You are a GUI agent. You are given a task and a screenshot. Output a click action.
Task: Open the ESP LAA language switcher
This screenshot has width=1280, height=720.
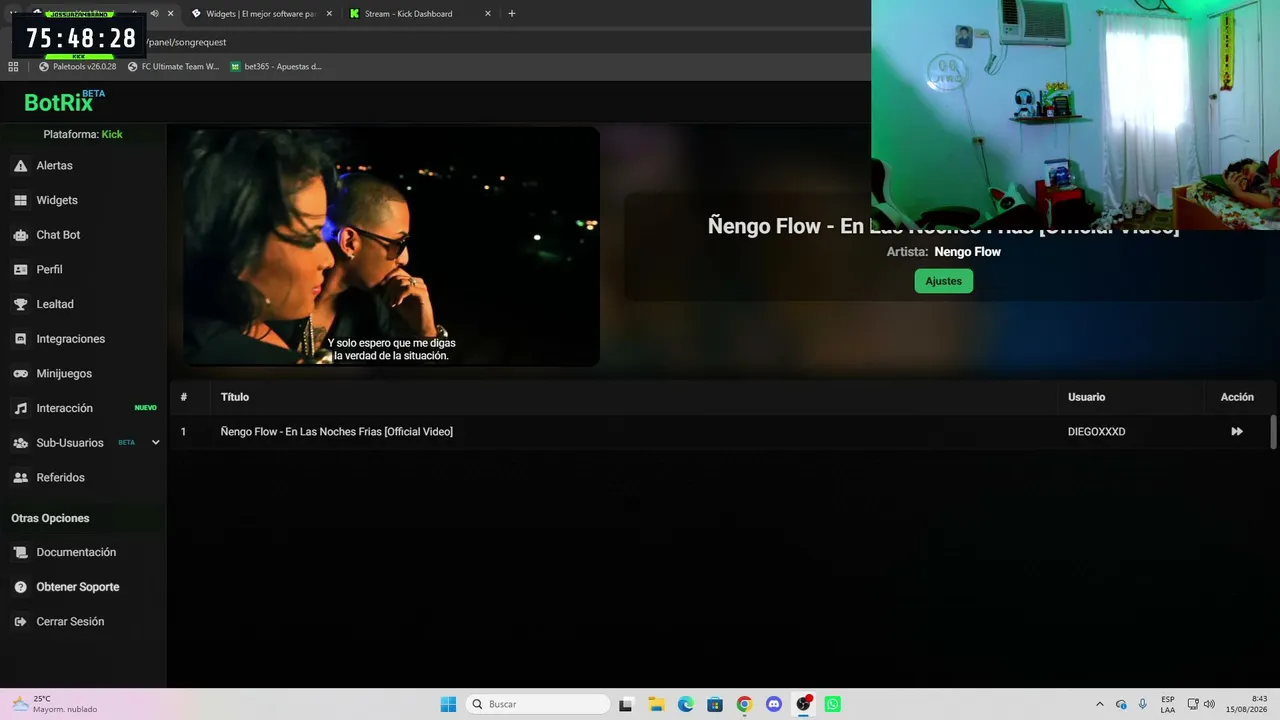pos(1168,704)
